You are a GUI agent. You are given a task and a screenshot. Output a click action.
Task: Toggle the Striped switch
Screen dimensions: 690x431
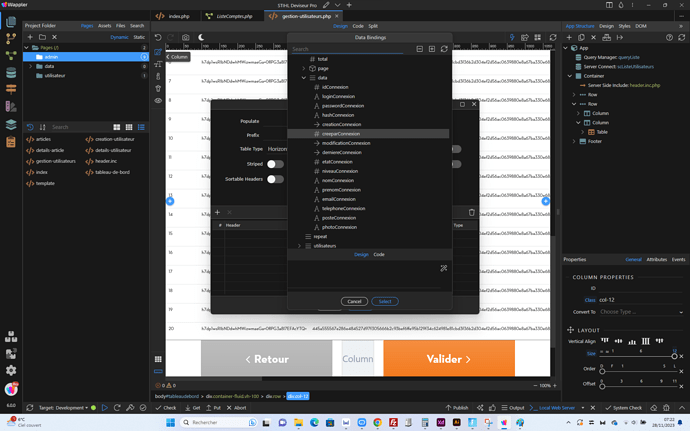(x=275, y=164)
